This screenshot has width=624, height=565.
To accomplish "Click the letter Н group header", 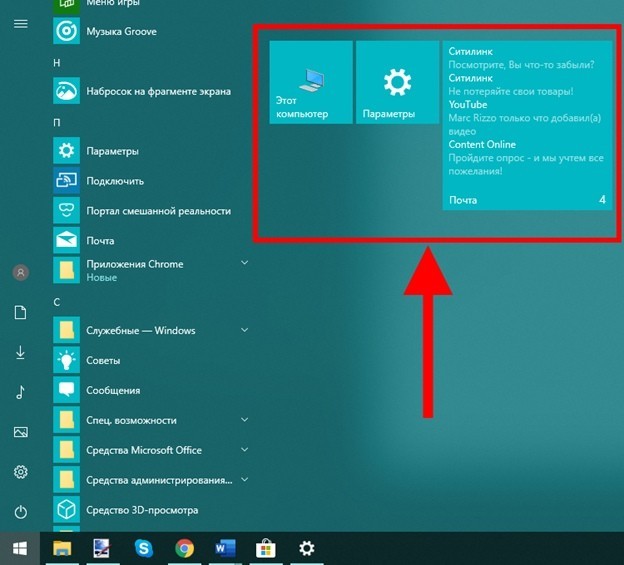I will click(x=57, y=63).
